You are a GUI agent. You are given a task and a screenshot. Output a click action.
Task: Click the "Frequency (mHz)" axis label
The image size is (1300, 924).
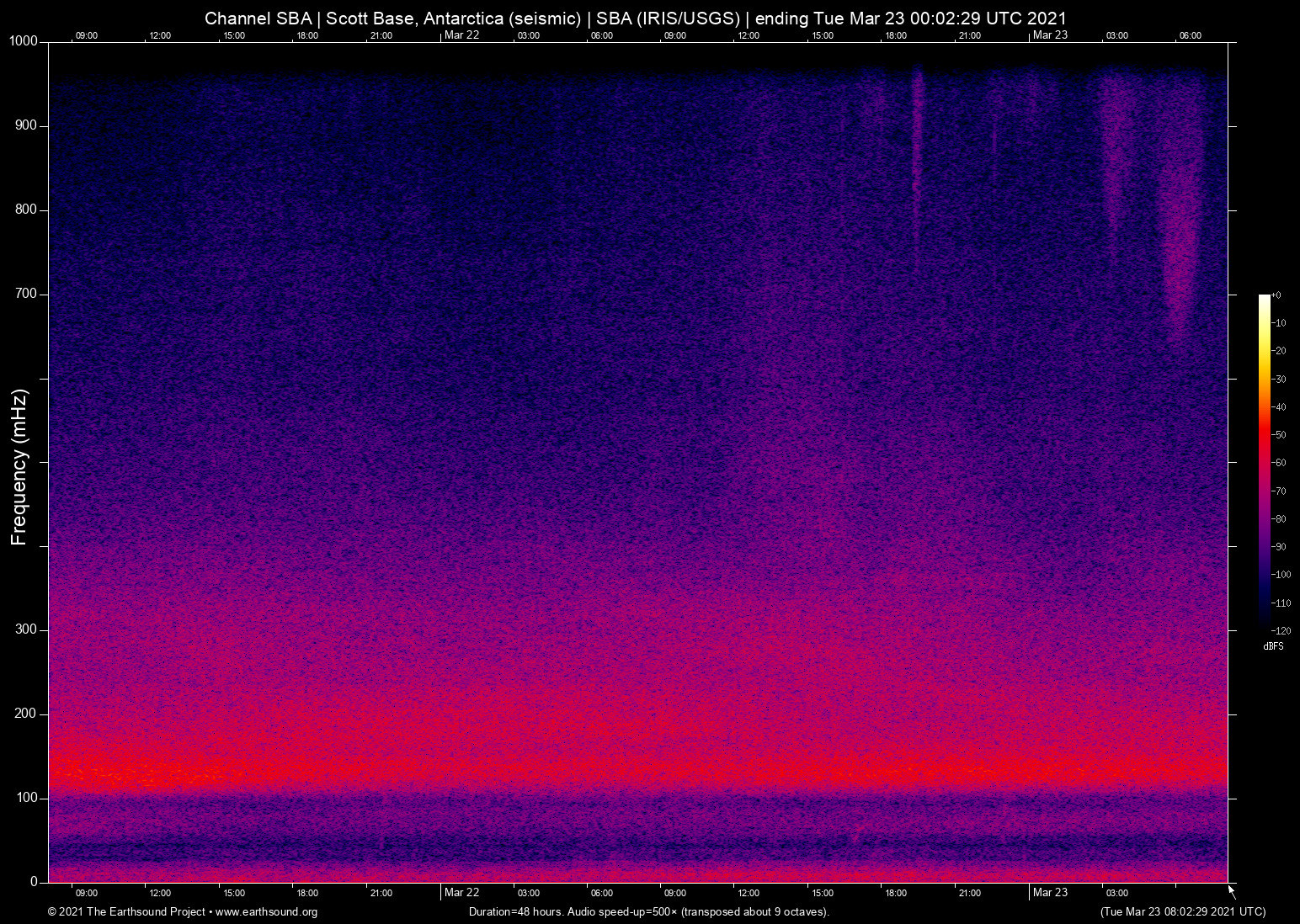pyautogui.click(x=19, y=467)
